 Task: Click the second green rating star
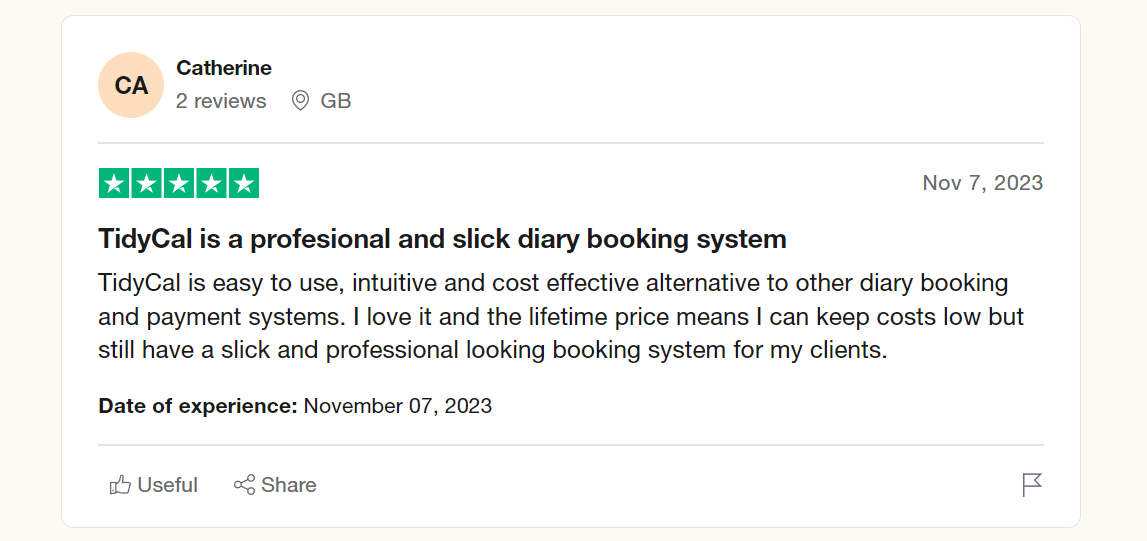[147, 183]
